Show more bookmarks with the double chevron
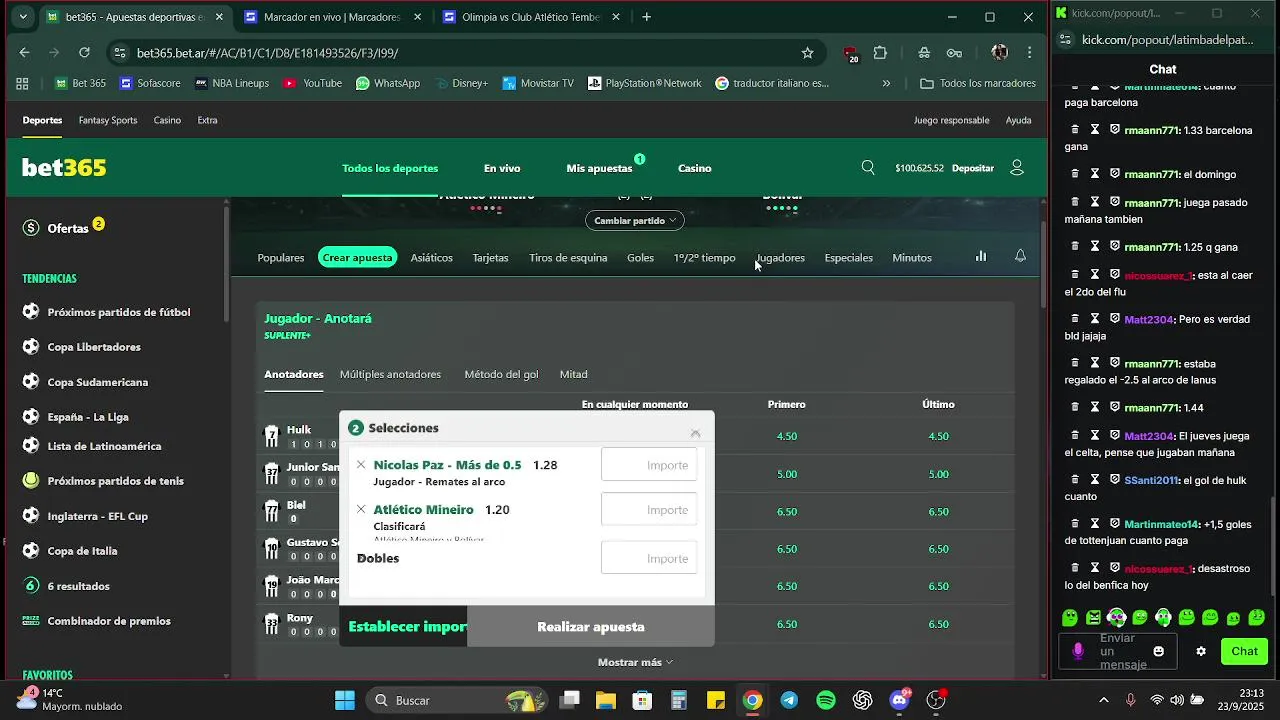This screenshot has height=720, width=1280. (886, 83)
